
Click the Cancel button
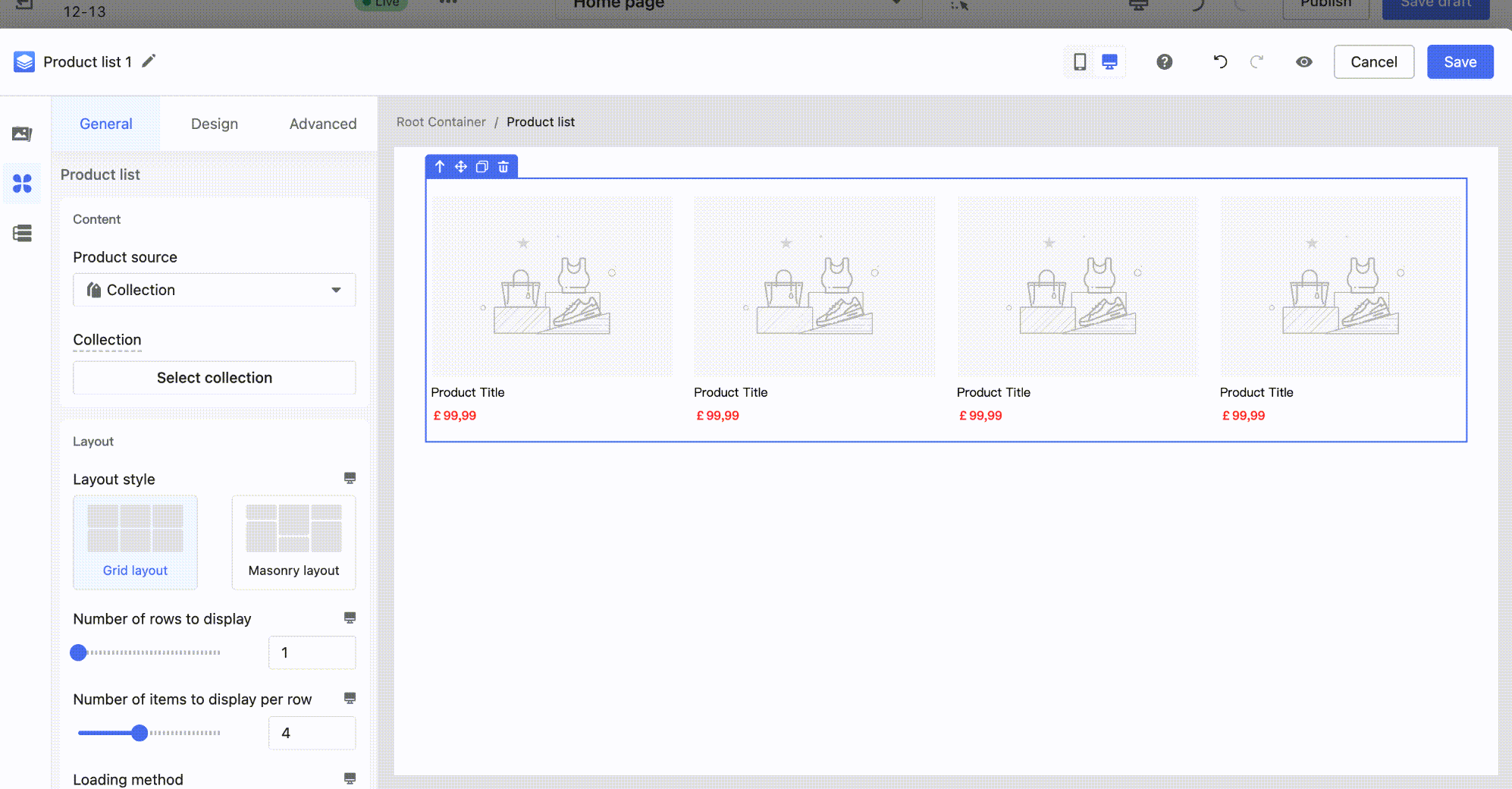click(1373, 61)
